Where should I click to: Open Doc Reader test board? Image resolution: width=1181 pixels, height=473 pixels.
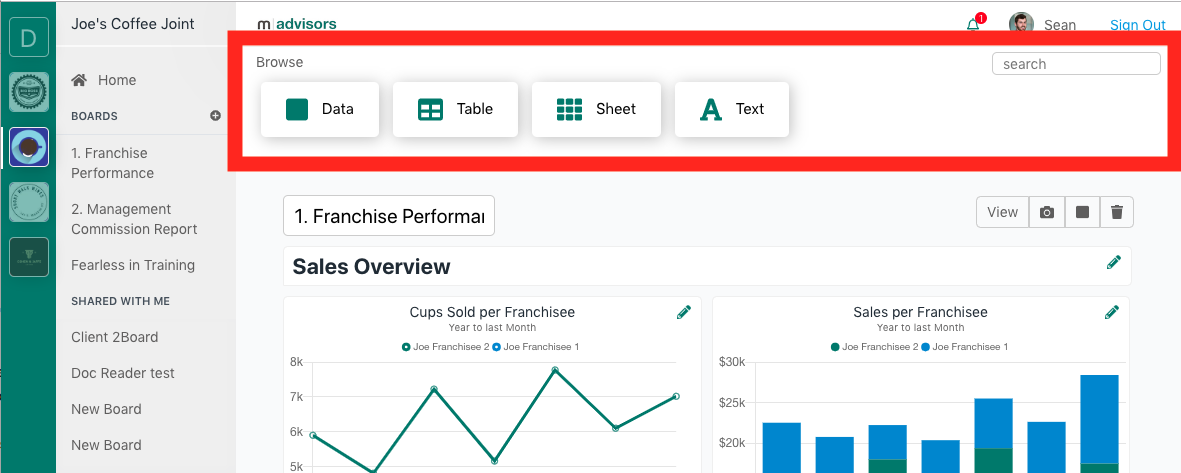click(x=123, y=373)
